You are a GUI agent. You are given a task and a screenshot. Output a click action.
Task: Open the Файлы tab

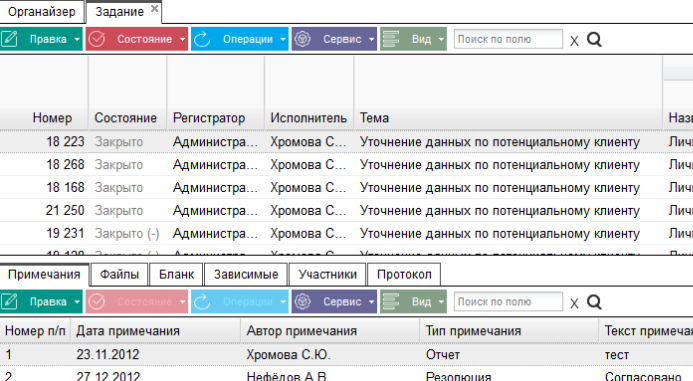(x=119, y=274)
